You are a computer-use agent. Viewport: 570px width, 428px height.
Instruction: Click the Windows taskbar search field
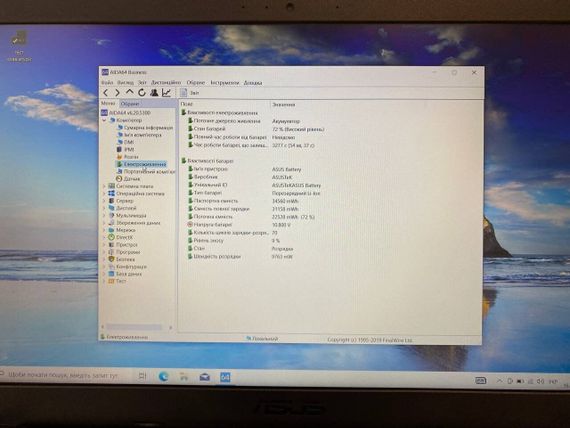tap(62, 375)
